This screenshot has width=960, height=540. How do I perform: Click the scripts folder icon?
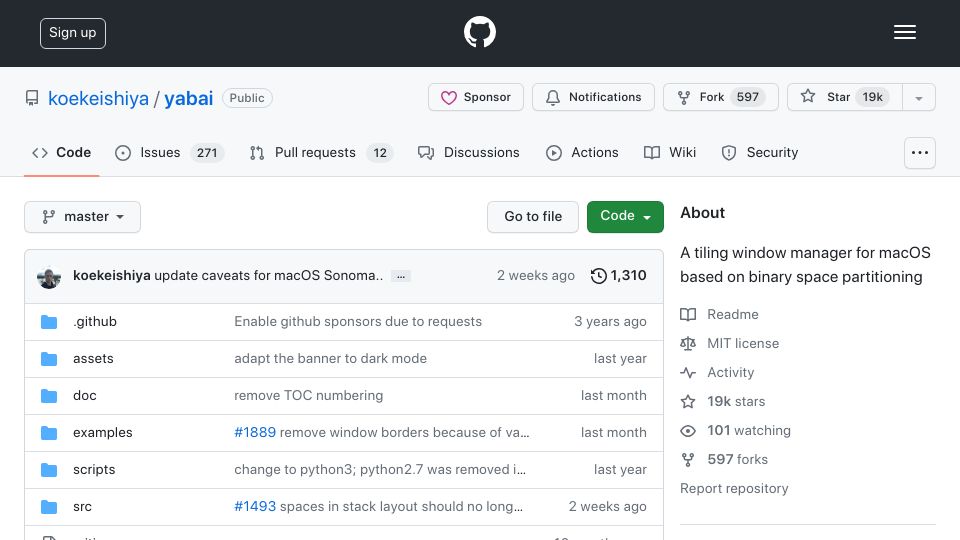(x=49, y=470)
